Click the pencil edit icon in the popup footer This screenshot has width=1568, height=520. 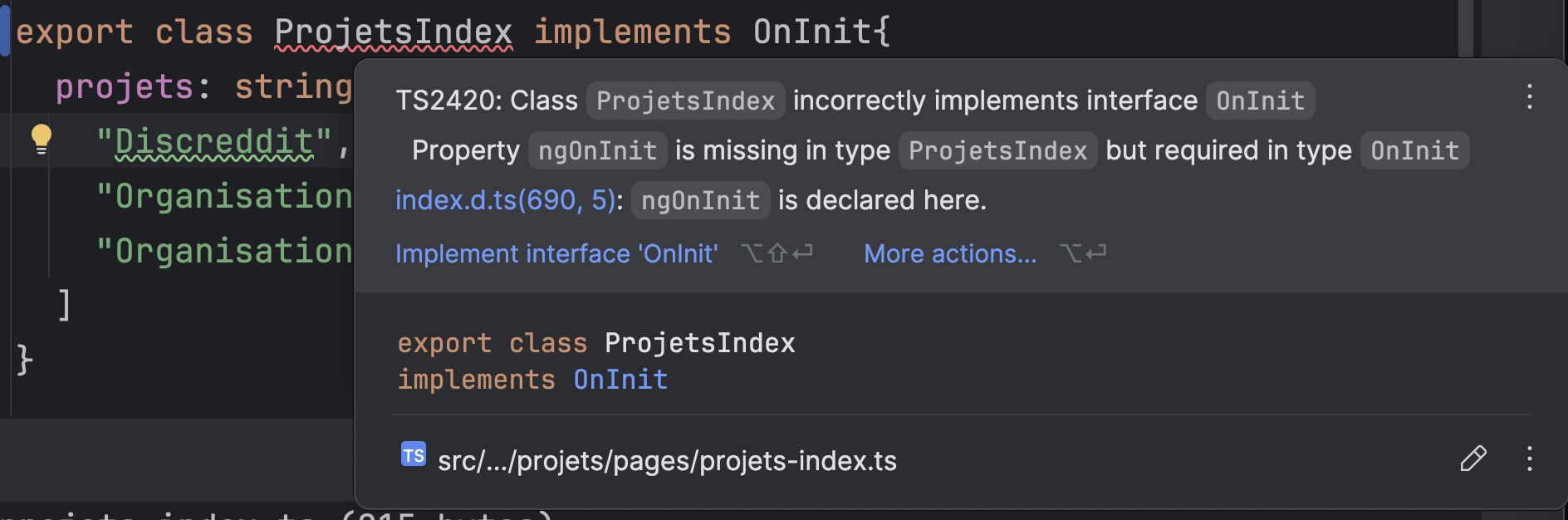point(1472,459)
